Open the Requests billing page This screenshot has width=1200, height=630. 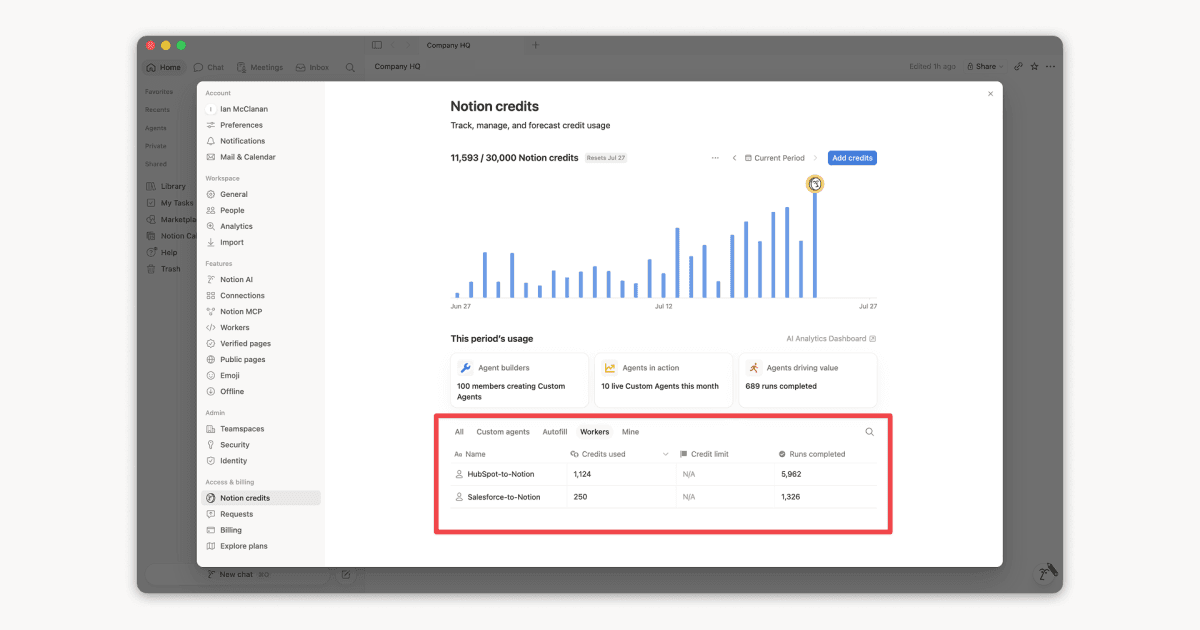point(261,514)
